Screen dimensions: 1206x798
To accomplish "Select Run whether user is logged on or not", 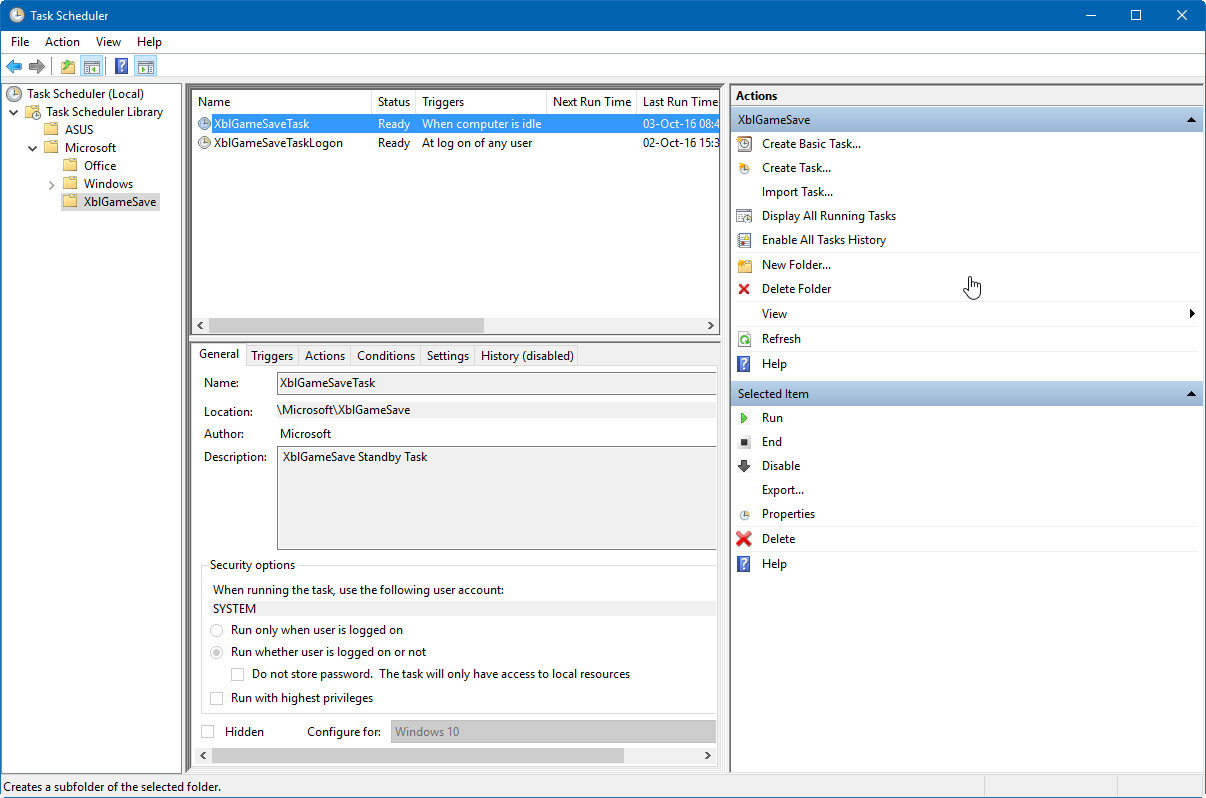I will [x=217, y=652].
